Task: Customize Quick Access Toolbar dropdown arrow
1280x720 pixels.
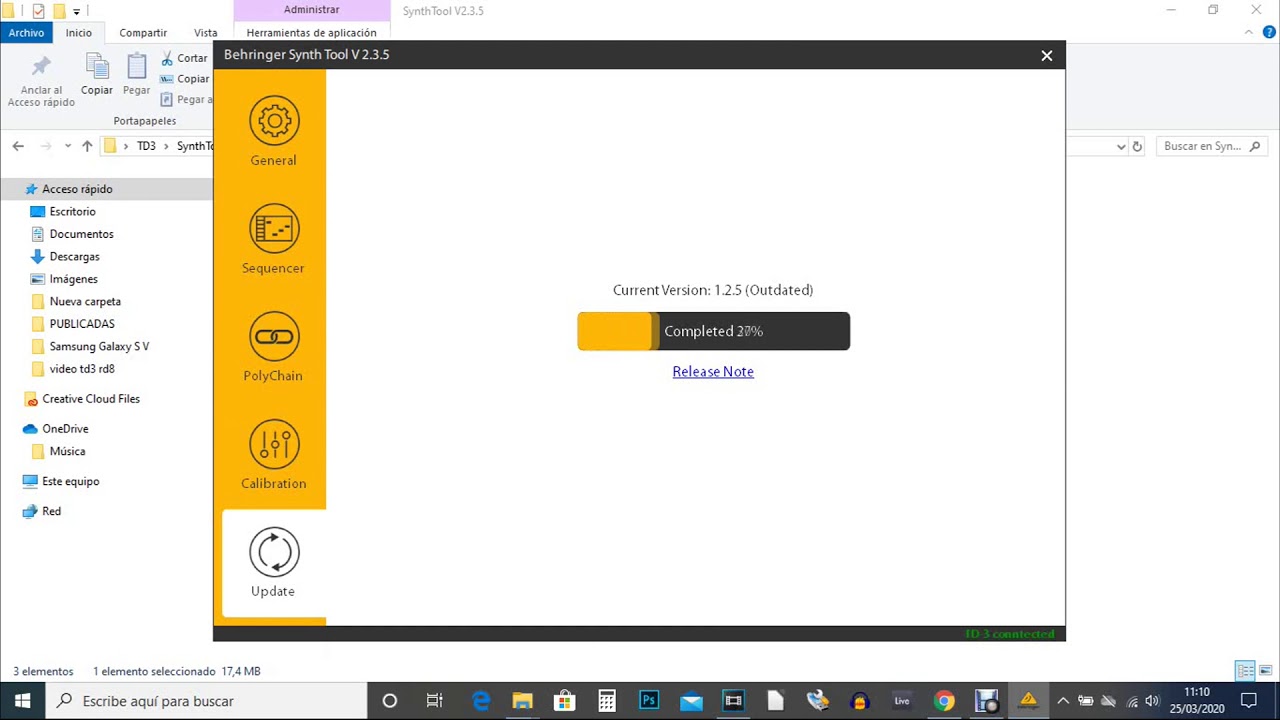Action: [x=76, y=11]
